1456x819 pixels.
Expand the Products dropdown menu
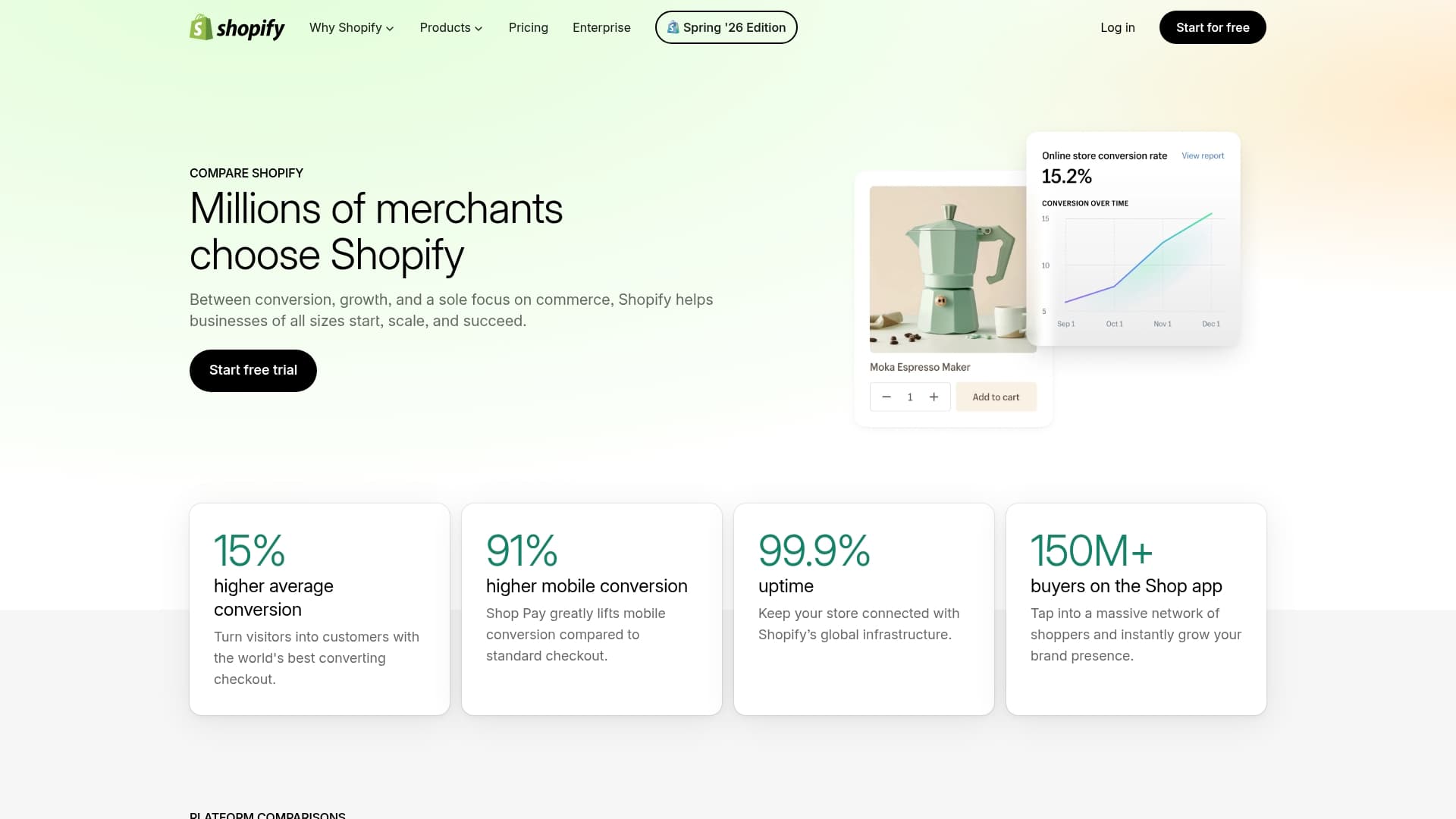point(451,27)
